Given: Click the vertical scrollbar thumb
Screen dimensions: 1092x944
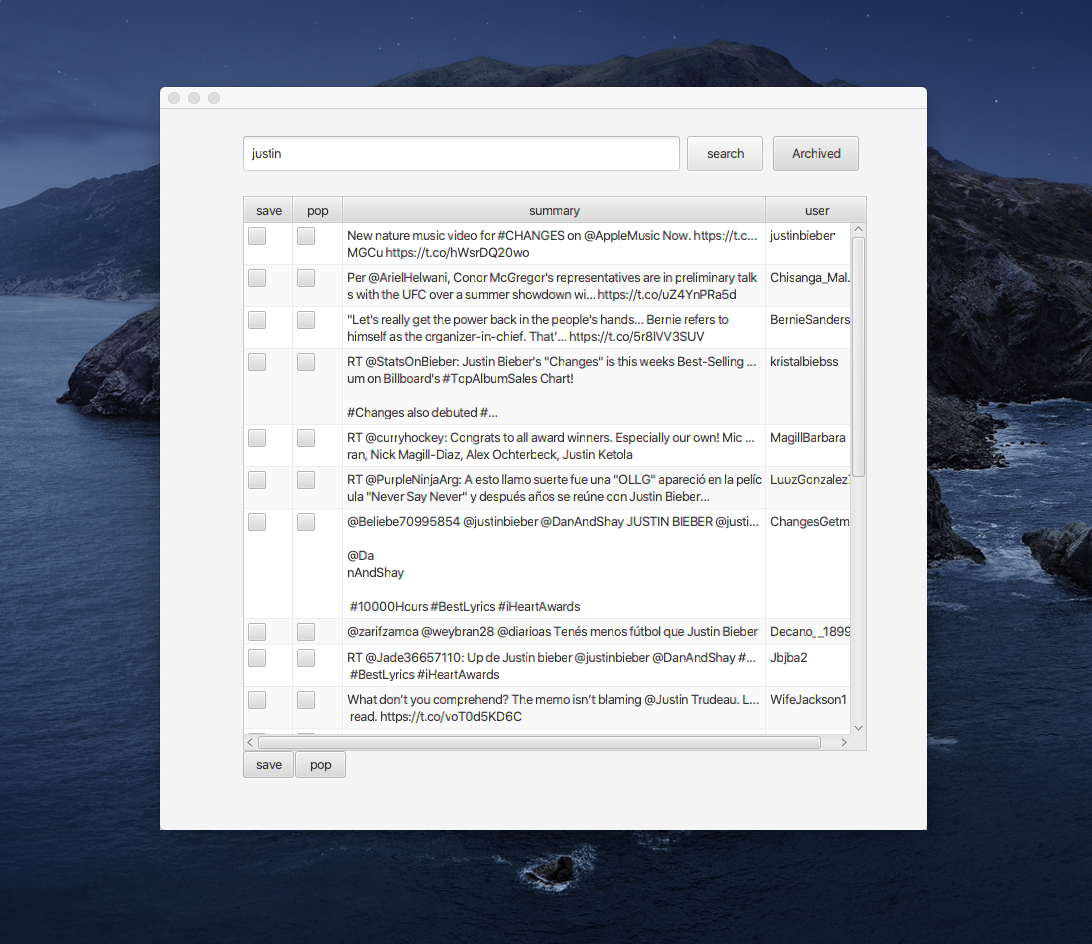Looking at the screenshot, I should tap(858, 357).
